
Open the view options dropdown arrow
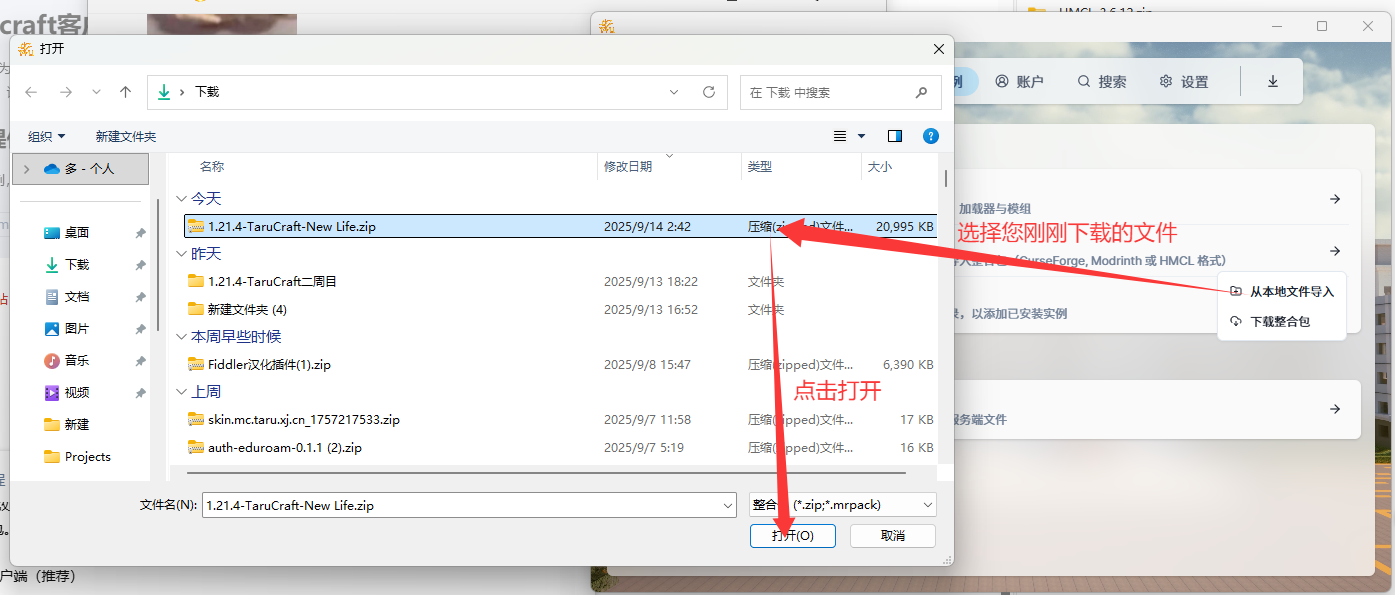[862, 136]
